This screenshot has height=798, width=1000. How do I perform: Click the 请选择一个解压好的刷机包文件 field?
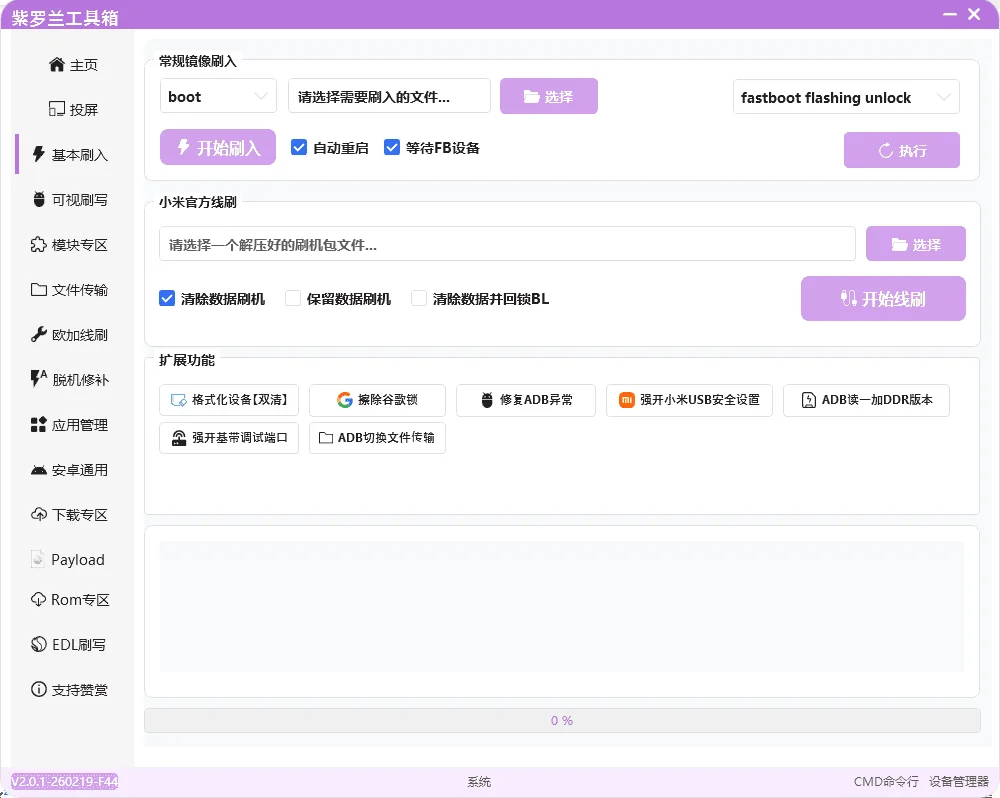click(x=507, y=244)
